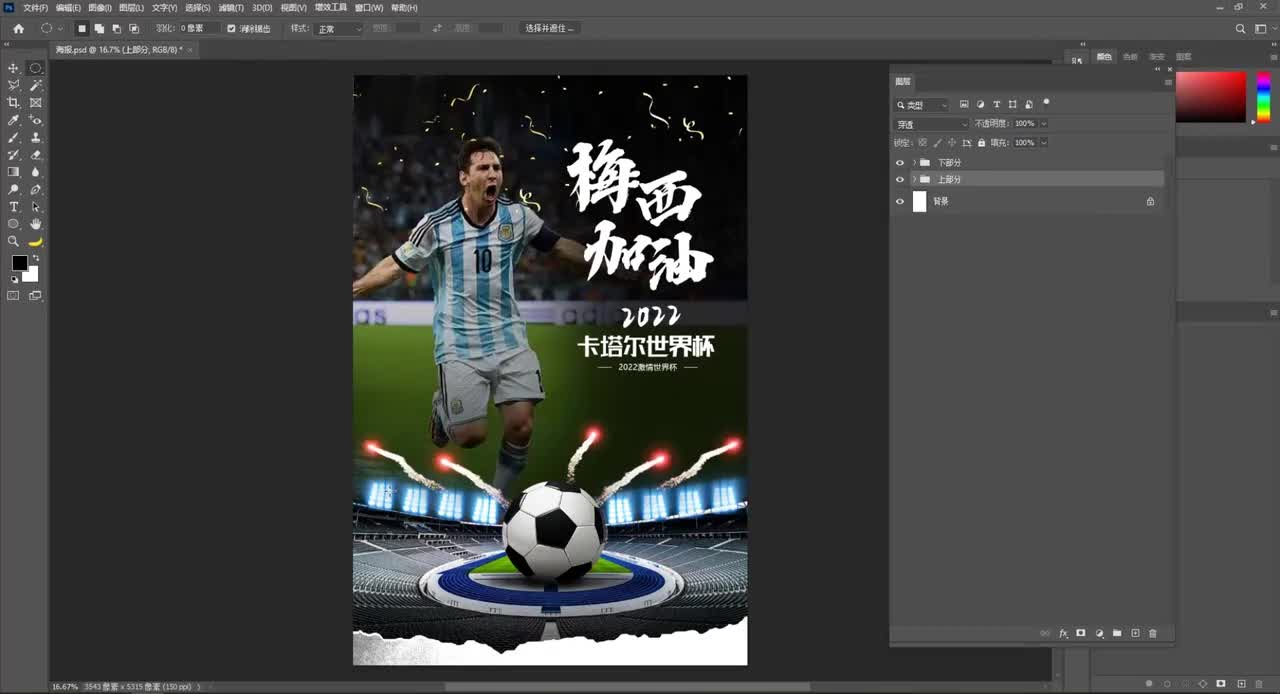
Task: Hide the 上部分 layer group
Action: pyautogui.click(x=899, y=179)
